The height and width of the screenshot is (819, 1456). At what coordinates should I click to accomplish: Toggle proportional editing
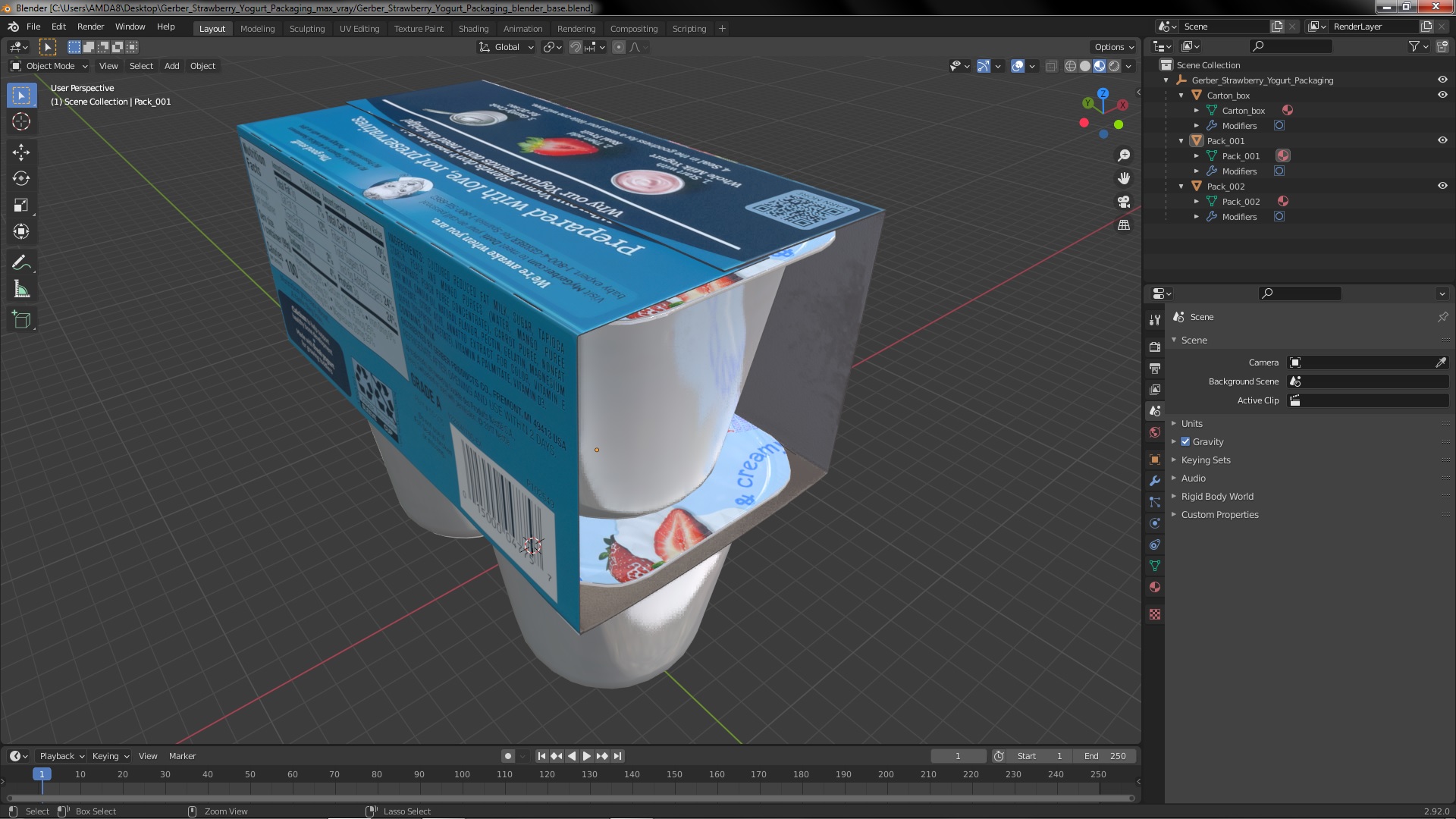[x=619, y=47]
